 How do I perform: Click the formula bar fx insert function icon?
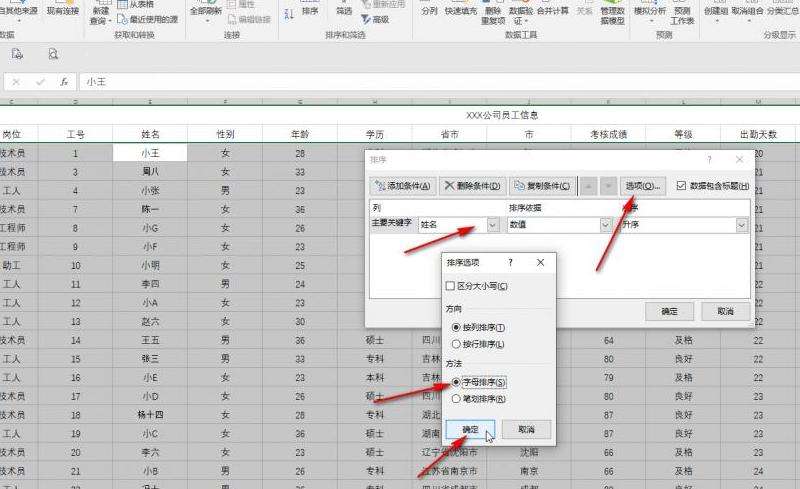pyautogui.click(x=64, y=82)
